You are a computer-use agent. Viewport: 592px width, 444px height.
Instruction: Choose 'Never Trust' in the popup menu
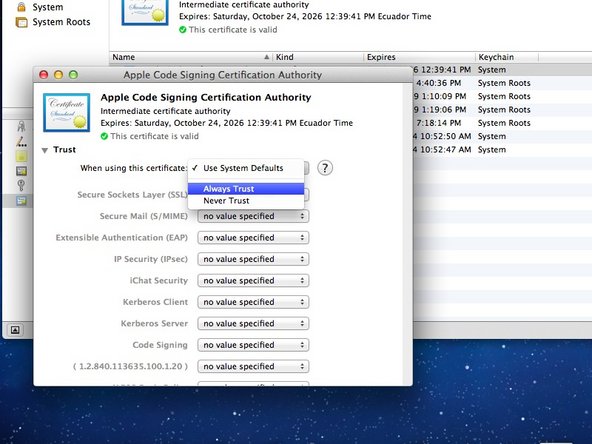[246, 201]
